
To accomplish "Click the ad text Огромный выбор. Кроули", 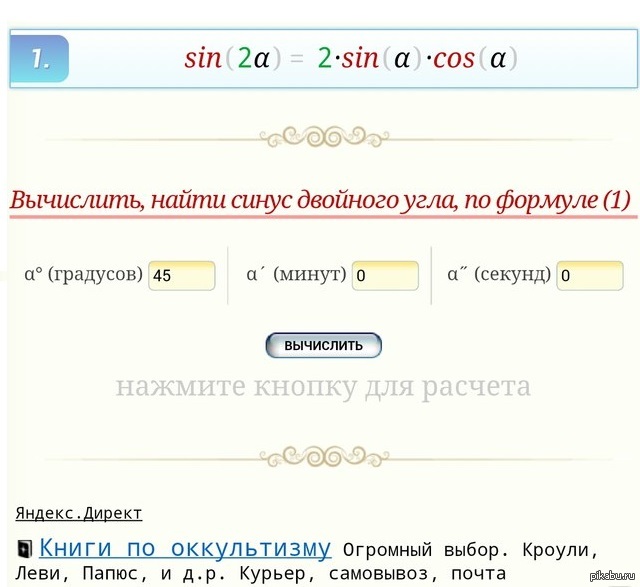I will (x=470, y=550).
